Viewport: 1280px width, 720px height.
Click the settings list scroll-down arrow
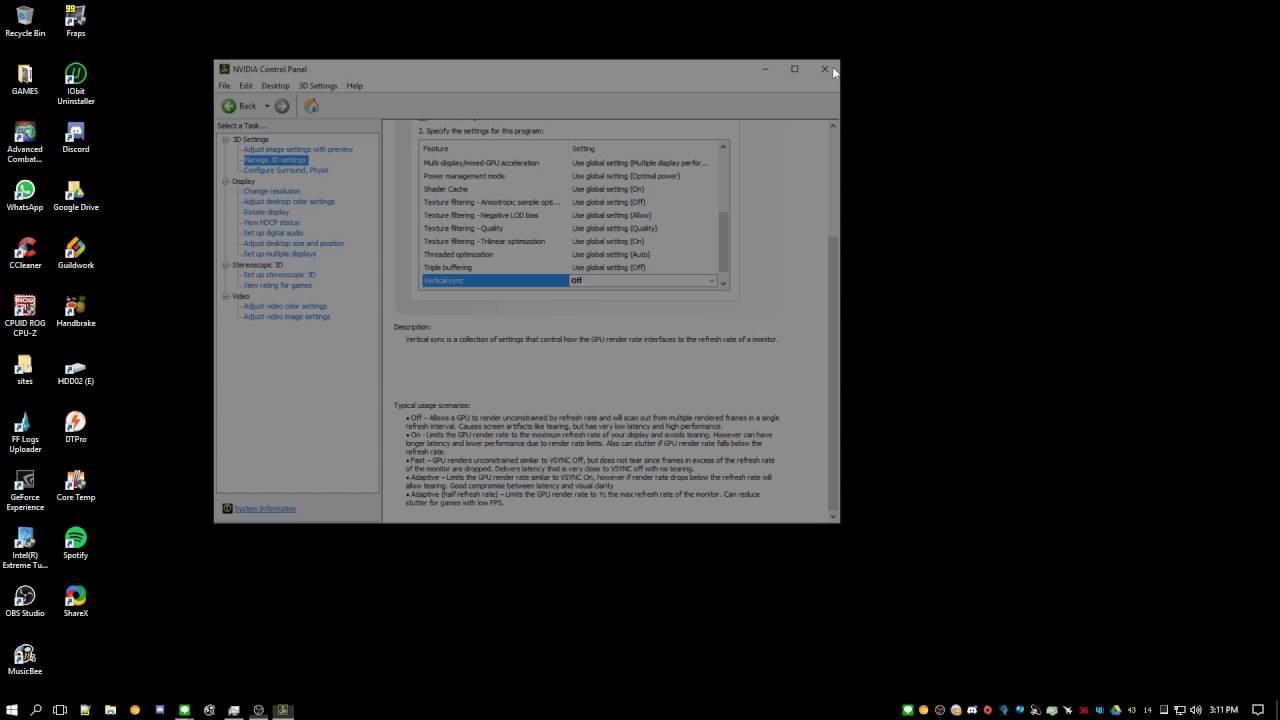tap(723, 283)
